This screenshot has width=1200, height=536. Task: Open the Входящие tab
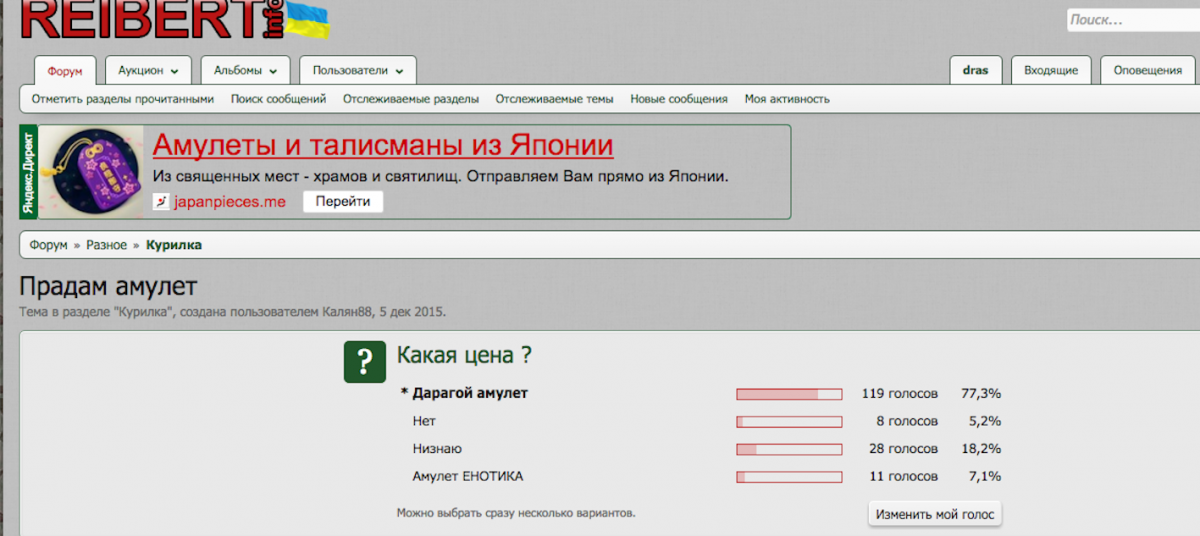coord(1050,71)
